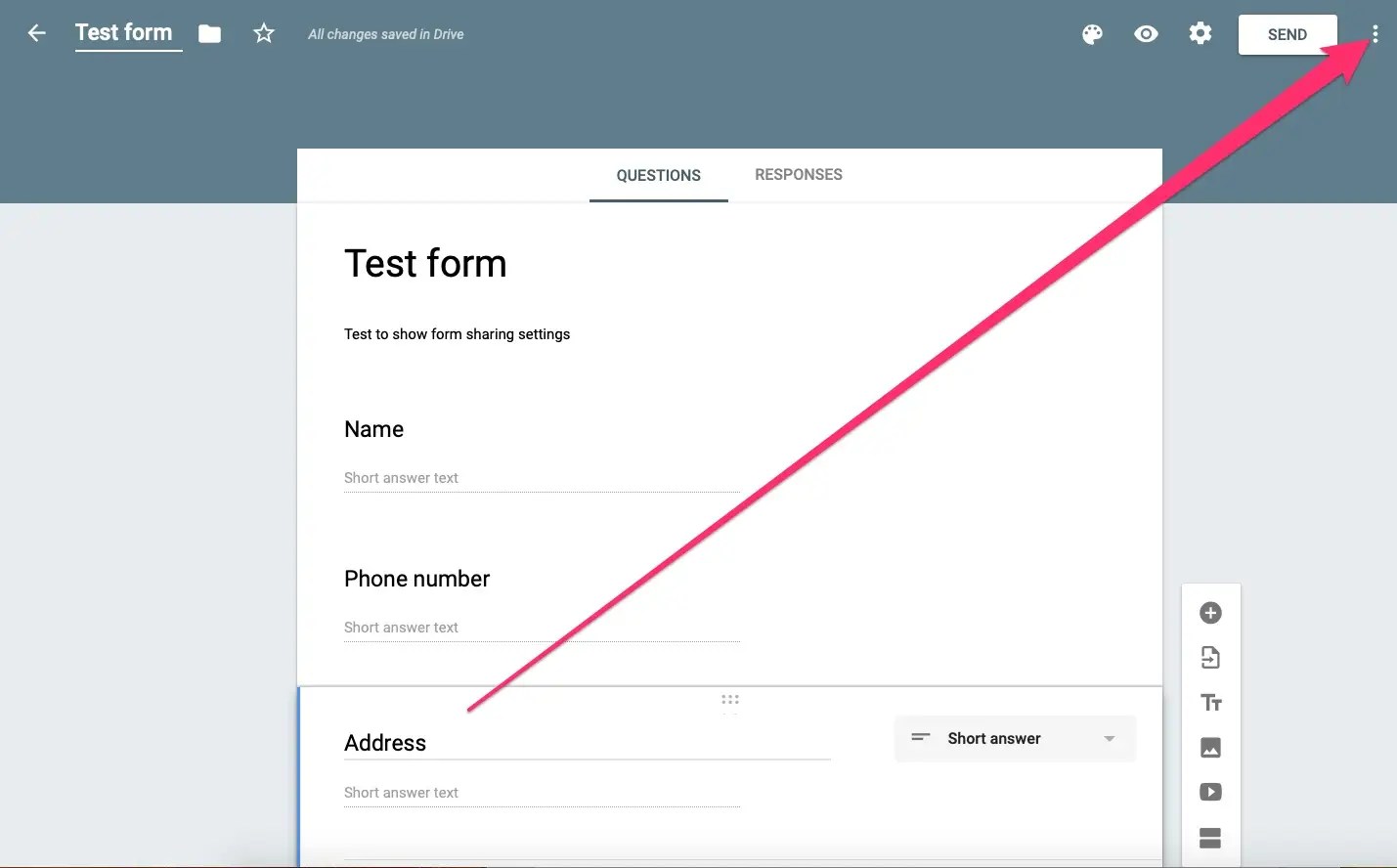
Task: Insert an image from the side toolbar
Action: pyautogui.click(x=1210, y=748)
